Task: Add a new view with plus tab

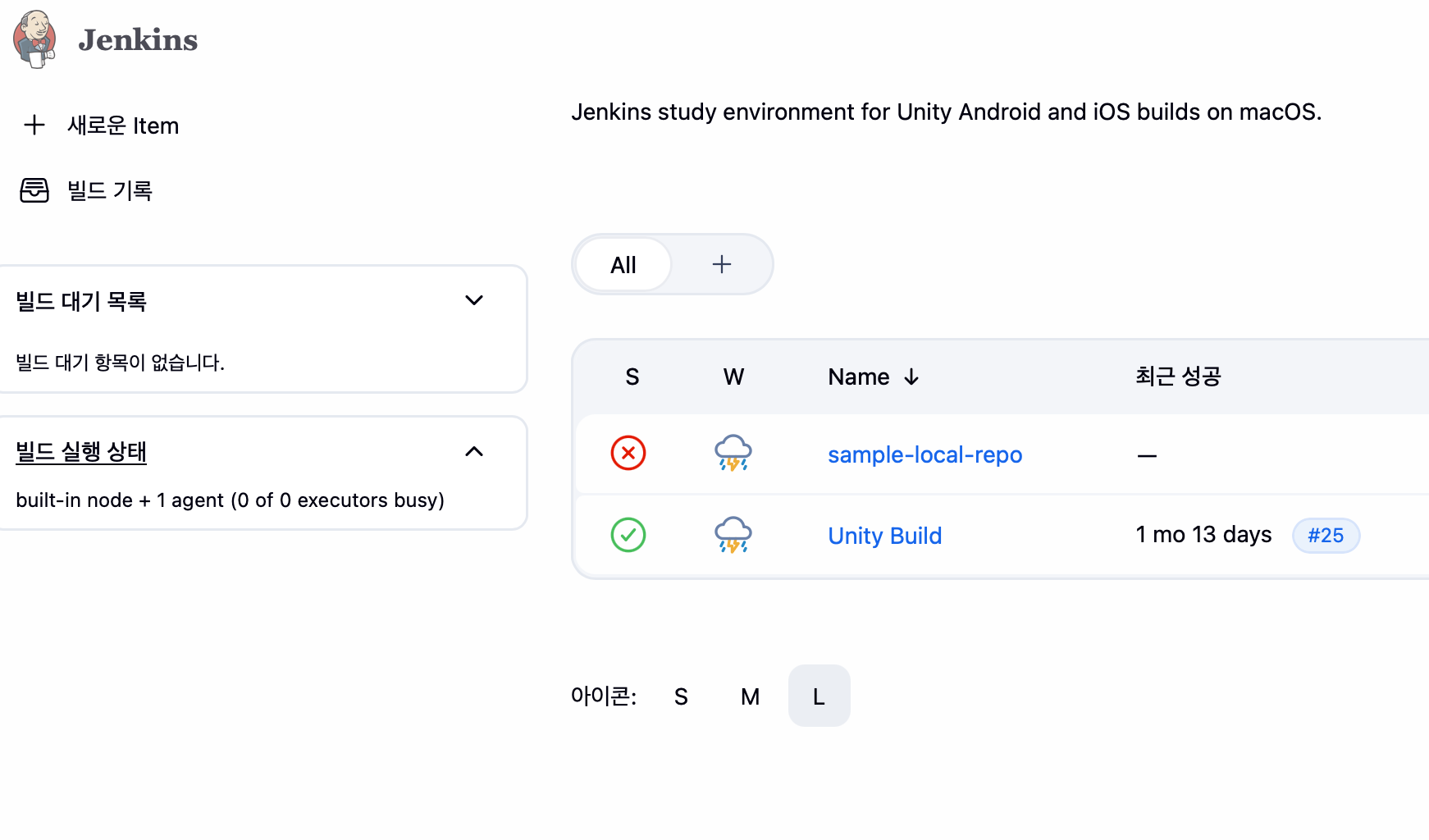Action: click(722, 264)
